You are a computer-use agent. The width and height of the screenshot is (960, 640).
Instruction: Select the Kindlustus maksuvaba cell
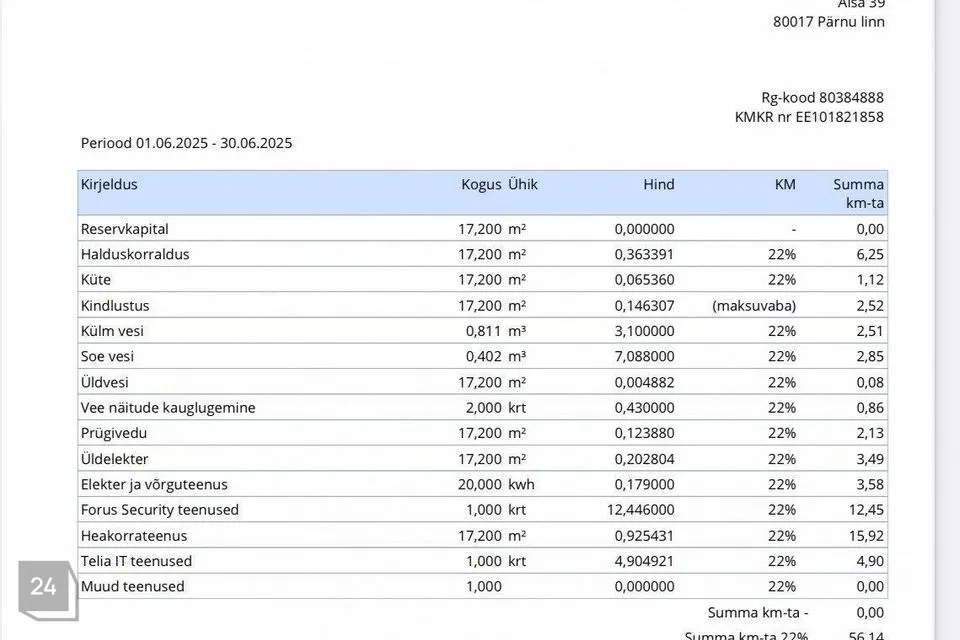point(754,306)
